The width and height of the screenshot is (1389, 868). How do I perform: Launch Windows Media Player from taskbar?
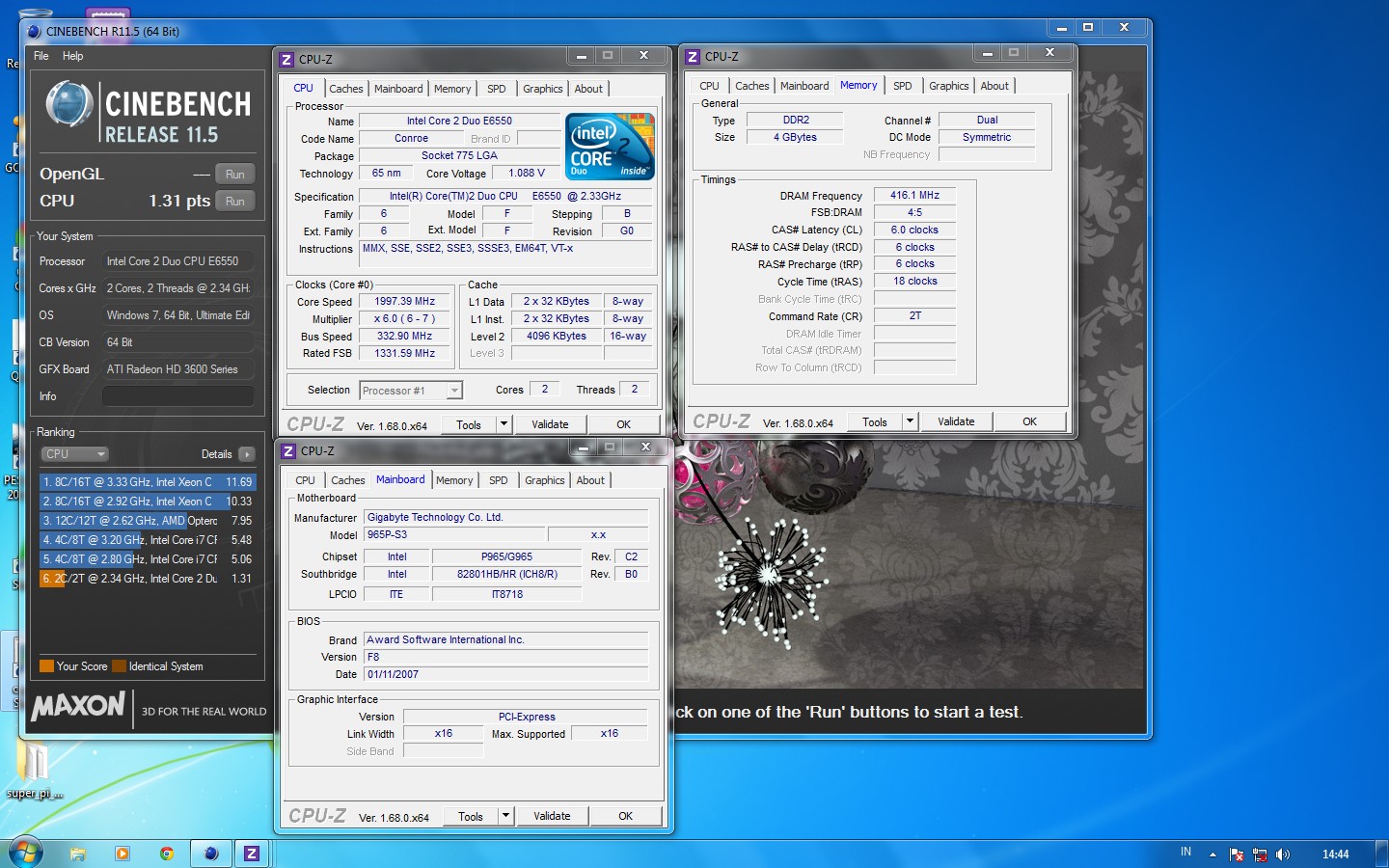click(123, 854)
